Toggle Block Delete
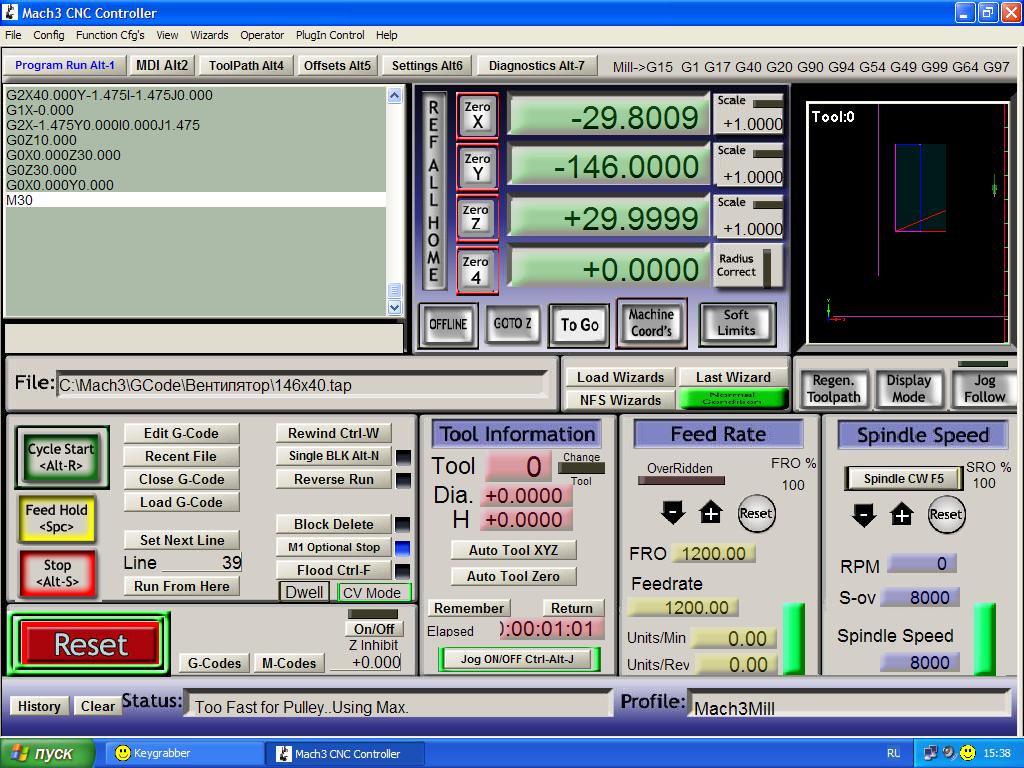This screenshot has width=1024, height=768. [334, 524]
